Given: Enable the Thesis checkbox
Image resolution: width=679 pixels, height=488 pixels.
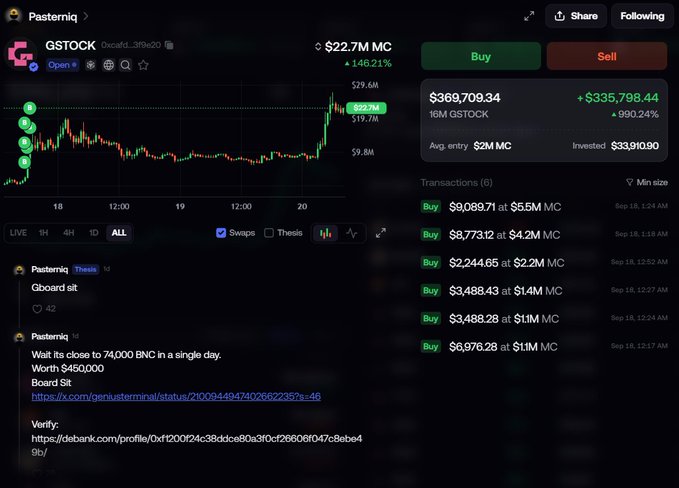Looking at the screenshot, I should coord(269,233).
